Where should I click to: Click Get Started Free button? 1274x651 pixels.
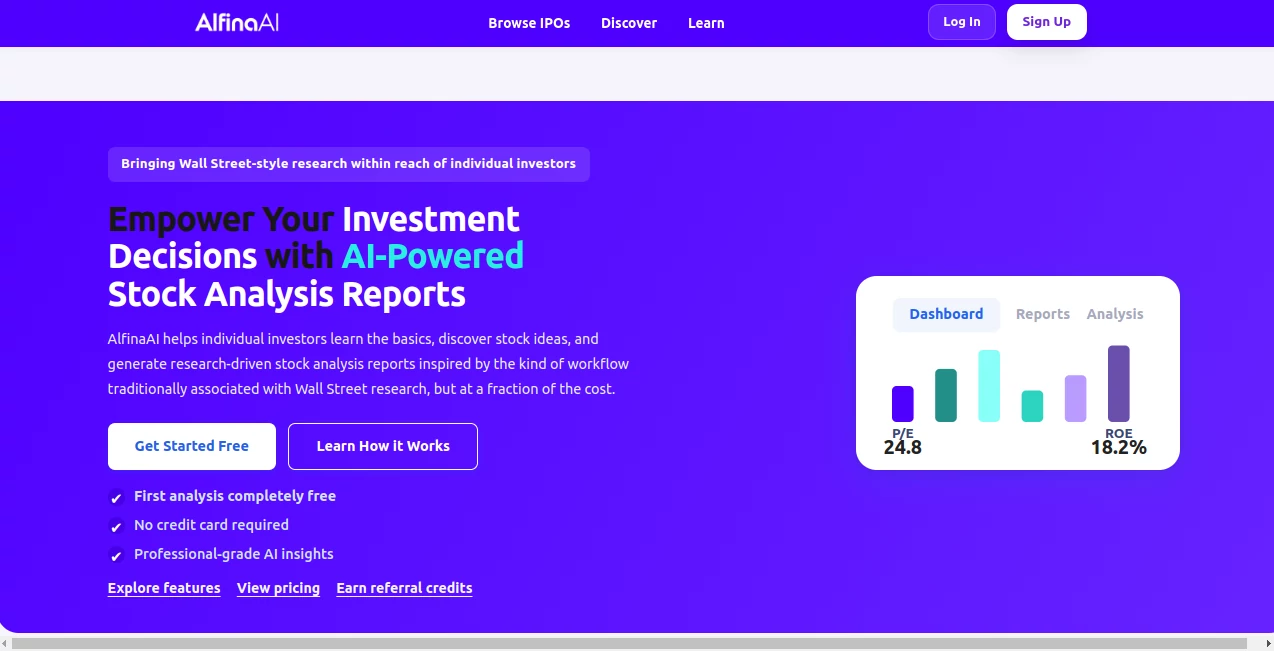click(x=192, y=446)
